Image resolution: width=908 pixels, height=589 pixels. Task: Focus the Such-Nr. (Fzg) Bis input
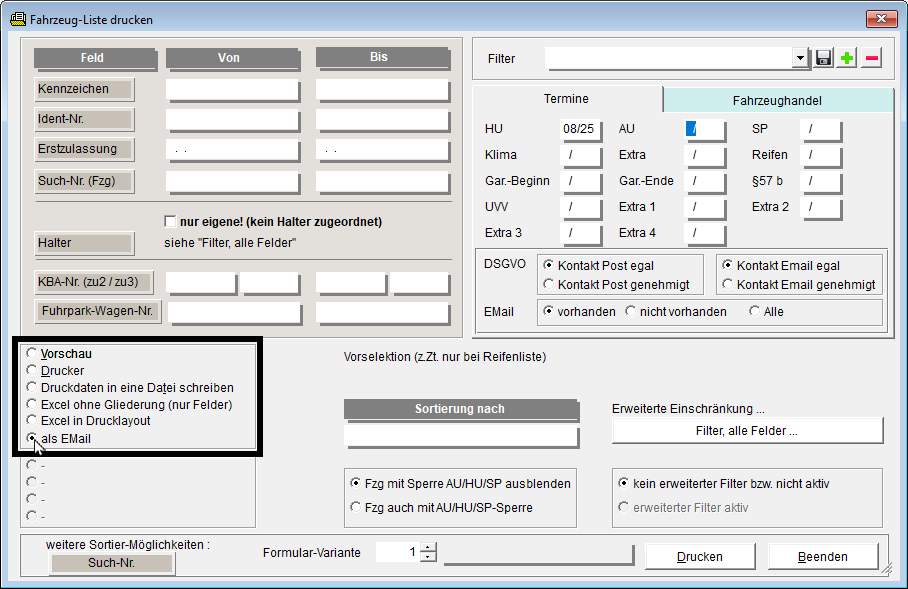(x=382, y=182)
